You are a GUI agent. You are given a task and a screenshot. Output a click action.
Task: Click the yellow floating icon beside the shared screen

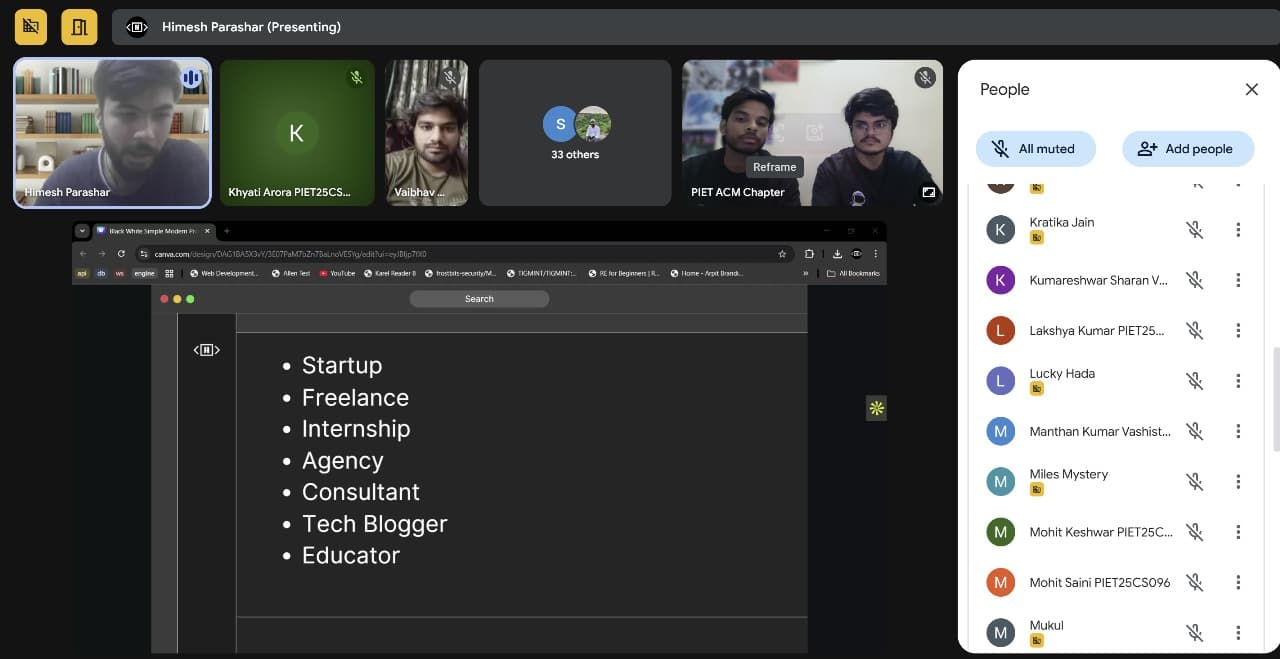pos(876,408)
